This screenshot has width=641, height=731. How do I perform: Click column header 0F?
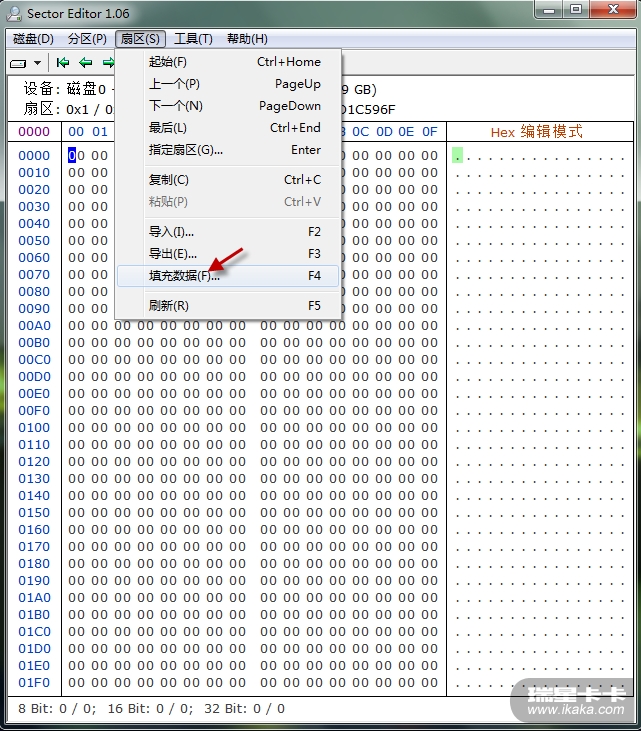click(429, 132)
